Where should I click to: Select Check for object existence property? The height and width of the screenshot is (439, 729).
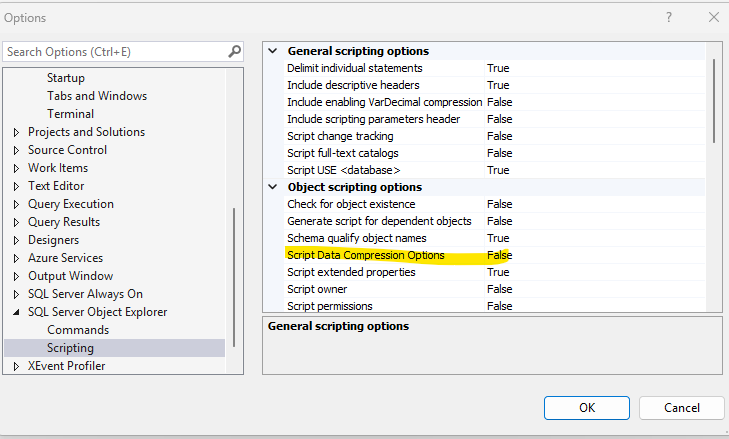pos(351,204)
